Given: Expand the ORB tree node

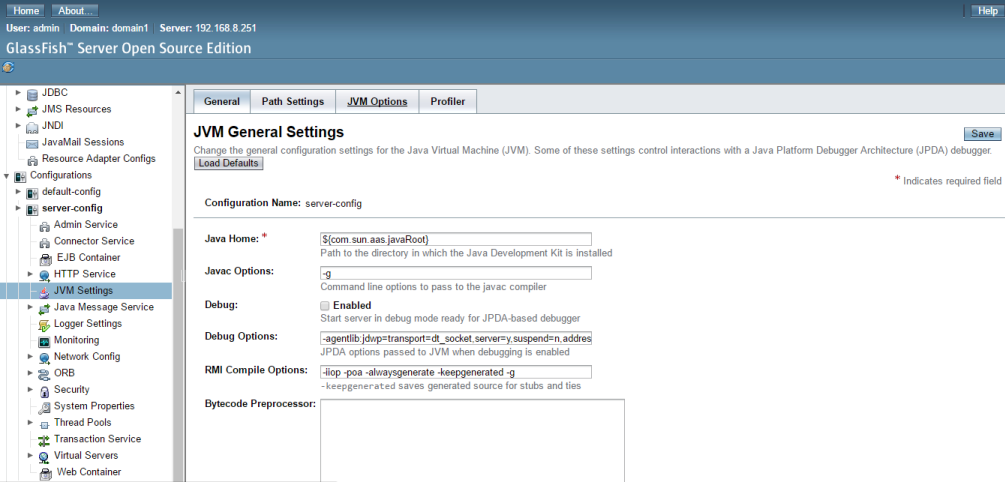Looking at the screenshot, I should [x=31, y=373].
